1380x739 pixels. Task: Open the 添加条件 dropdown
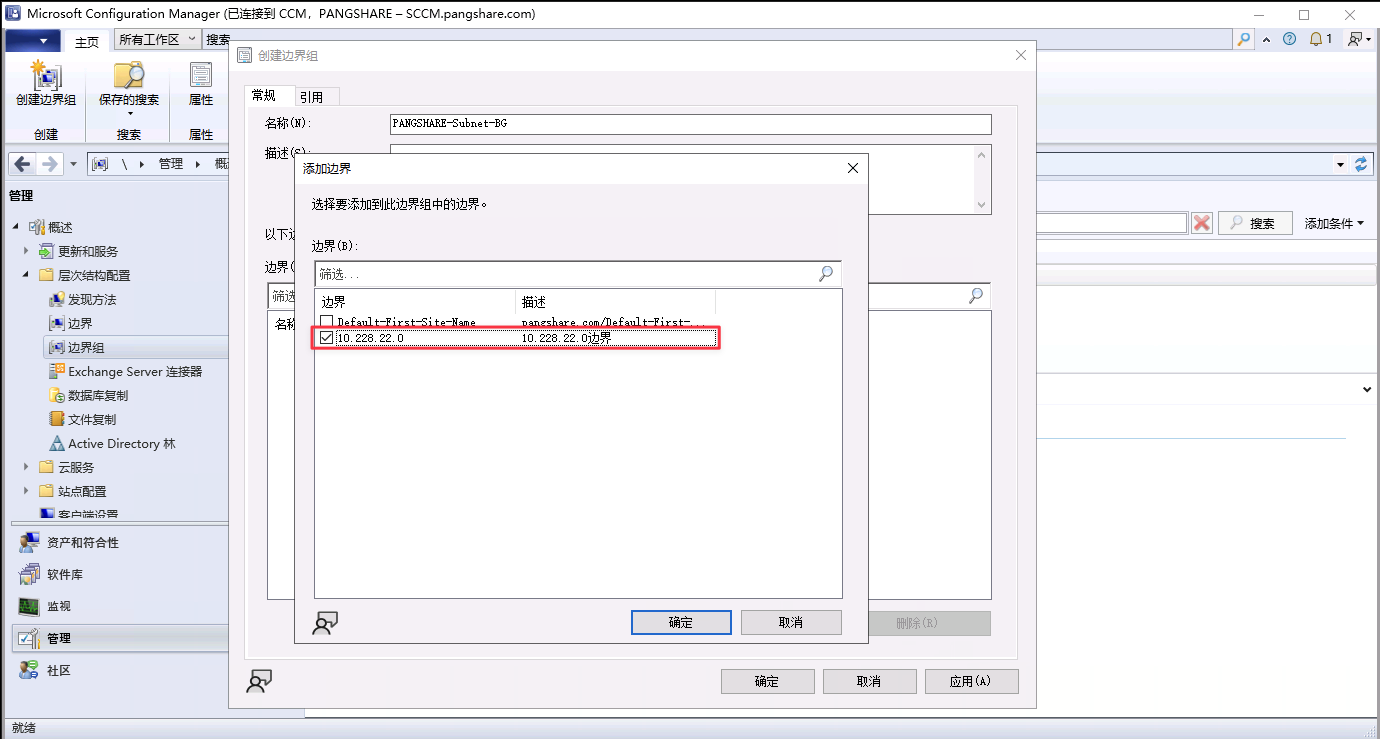(x=1334, y=223)
